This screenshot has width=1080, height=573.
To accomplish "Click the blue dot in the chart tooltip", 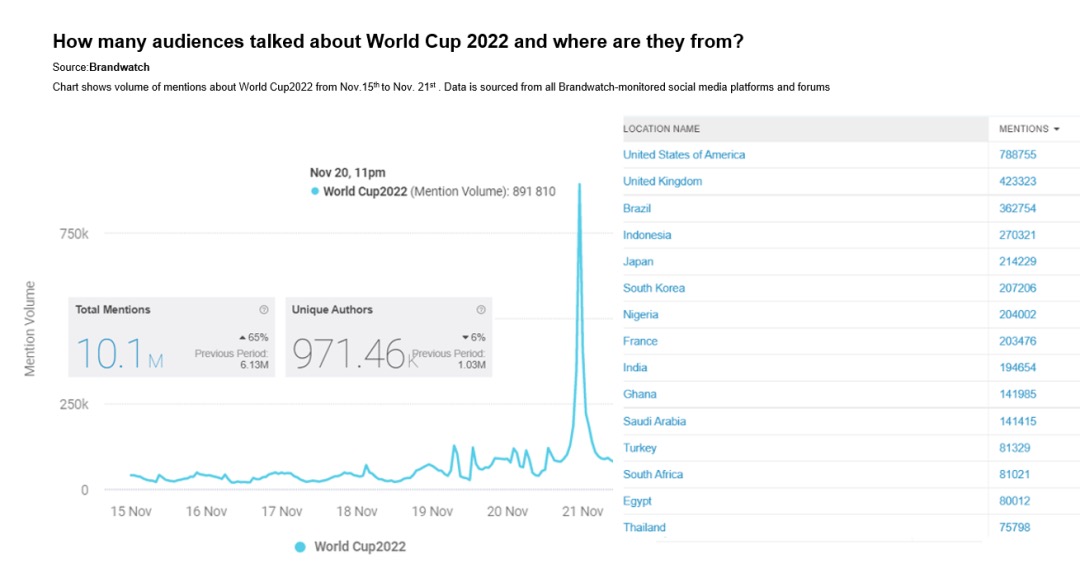I will tap(315, 191).
